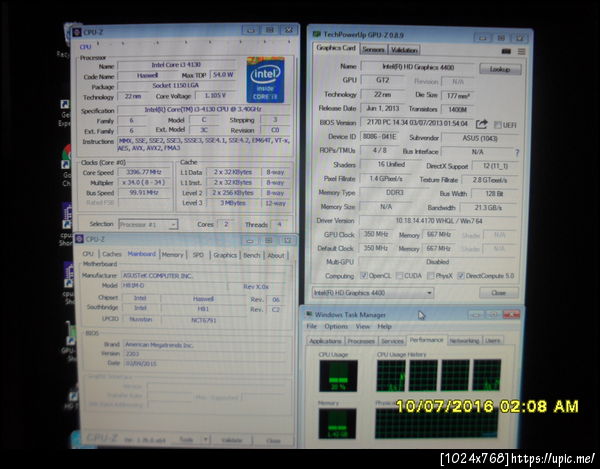Image resolution: width=600 pixels, height=469 pixels.
Task: Click the CPU Usage meter graph
Action: point(338,376)
